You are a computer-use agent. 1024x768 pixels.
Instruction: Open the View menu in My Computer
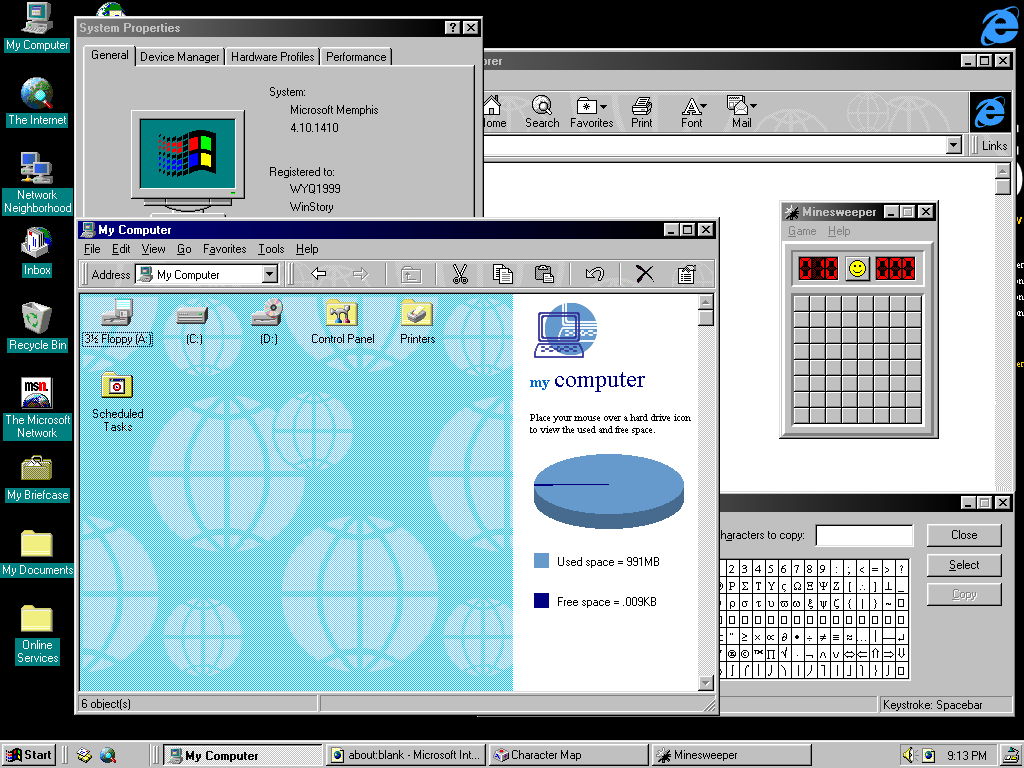[153, 249]
